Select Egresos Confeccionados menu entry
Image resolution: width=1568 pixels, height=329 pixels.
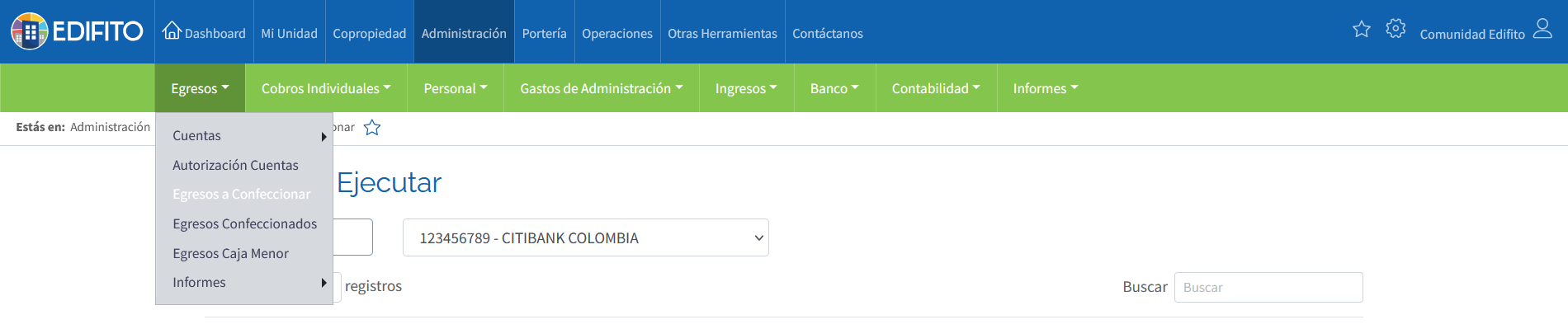pos(244,223)
